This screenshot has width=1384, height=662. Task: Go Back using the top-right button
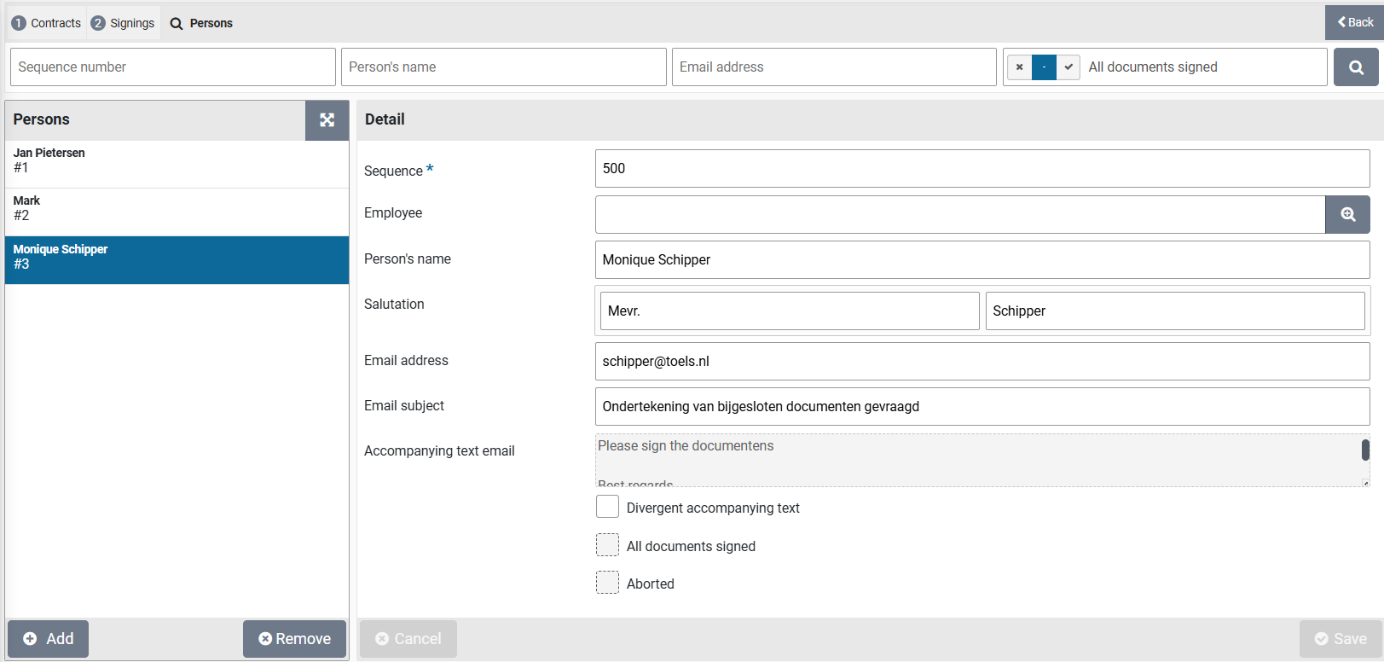tap(1355, 22)
